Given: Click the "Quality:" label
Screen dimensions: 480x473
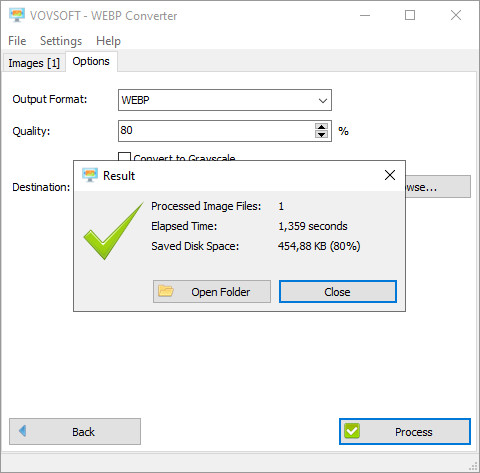Looking at the screenshot, I should tap(31, 131).
